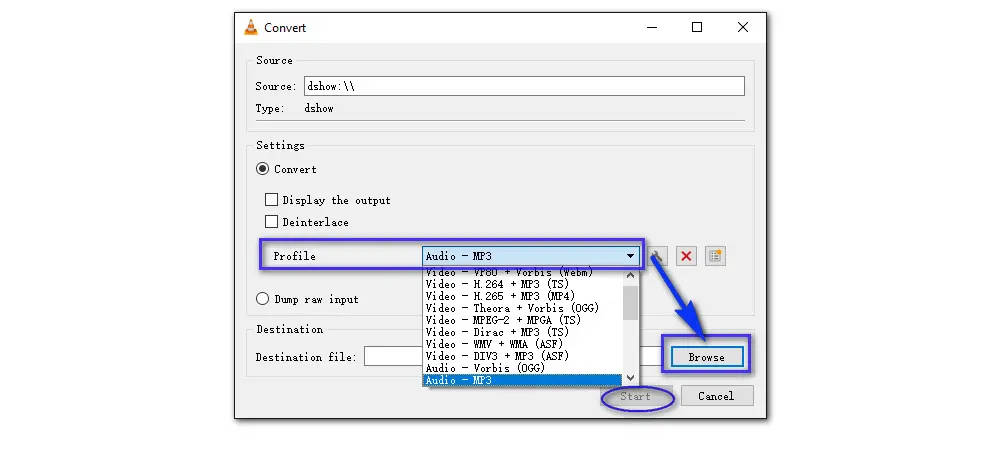Select highlighted Audio - MP3 list entry
This screenshot has width=1000, height=450.
point(522,381)
